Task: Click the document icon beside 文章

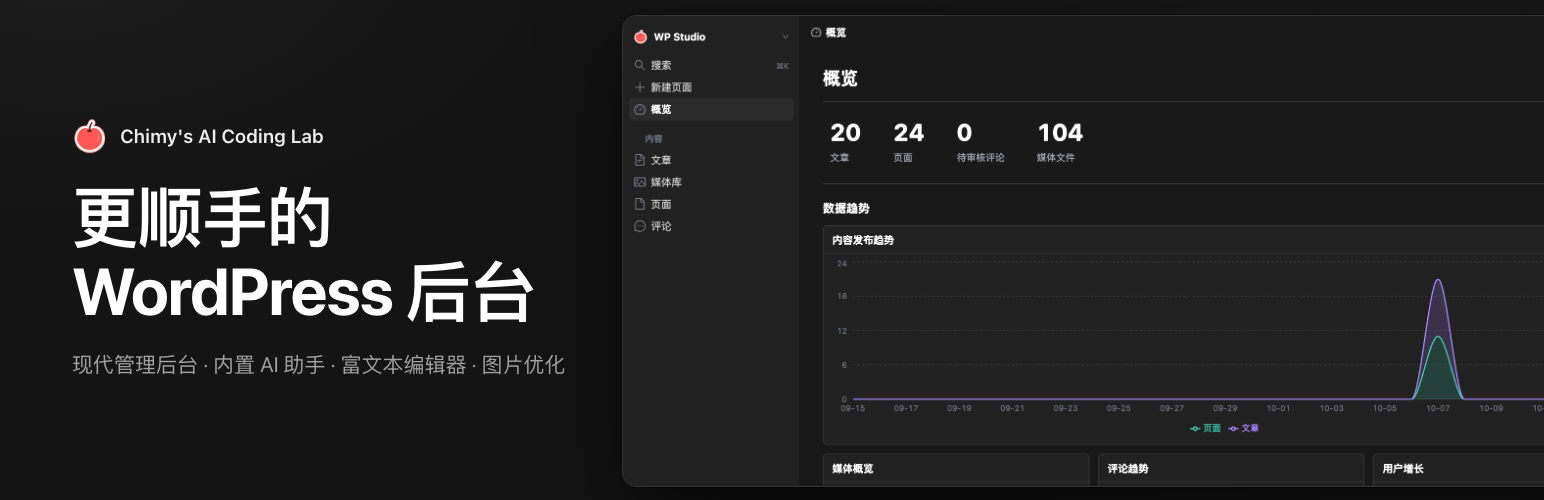Action: click(640, 160)
